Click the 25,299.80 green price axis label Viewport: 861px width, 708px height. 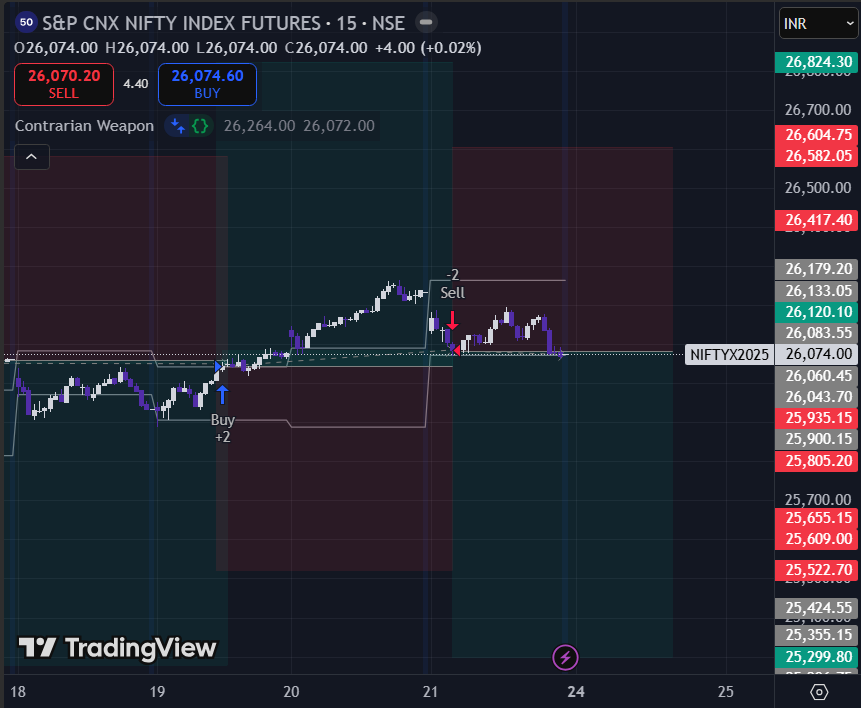818,657
